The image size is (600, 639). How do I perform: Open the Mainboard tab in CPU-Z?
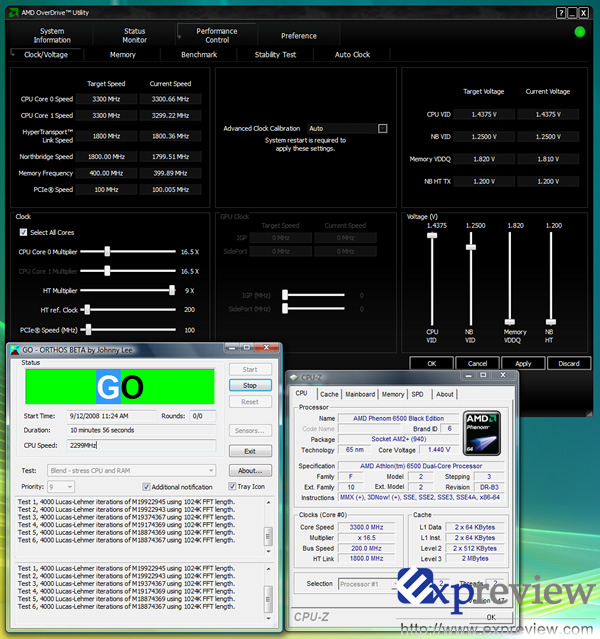coord(360,394)
